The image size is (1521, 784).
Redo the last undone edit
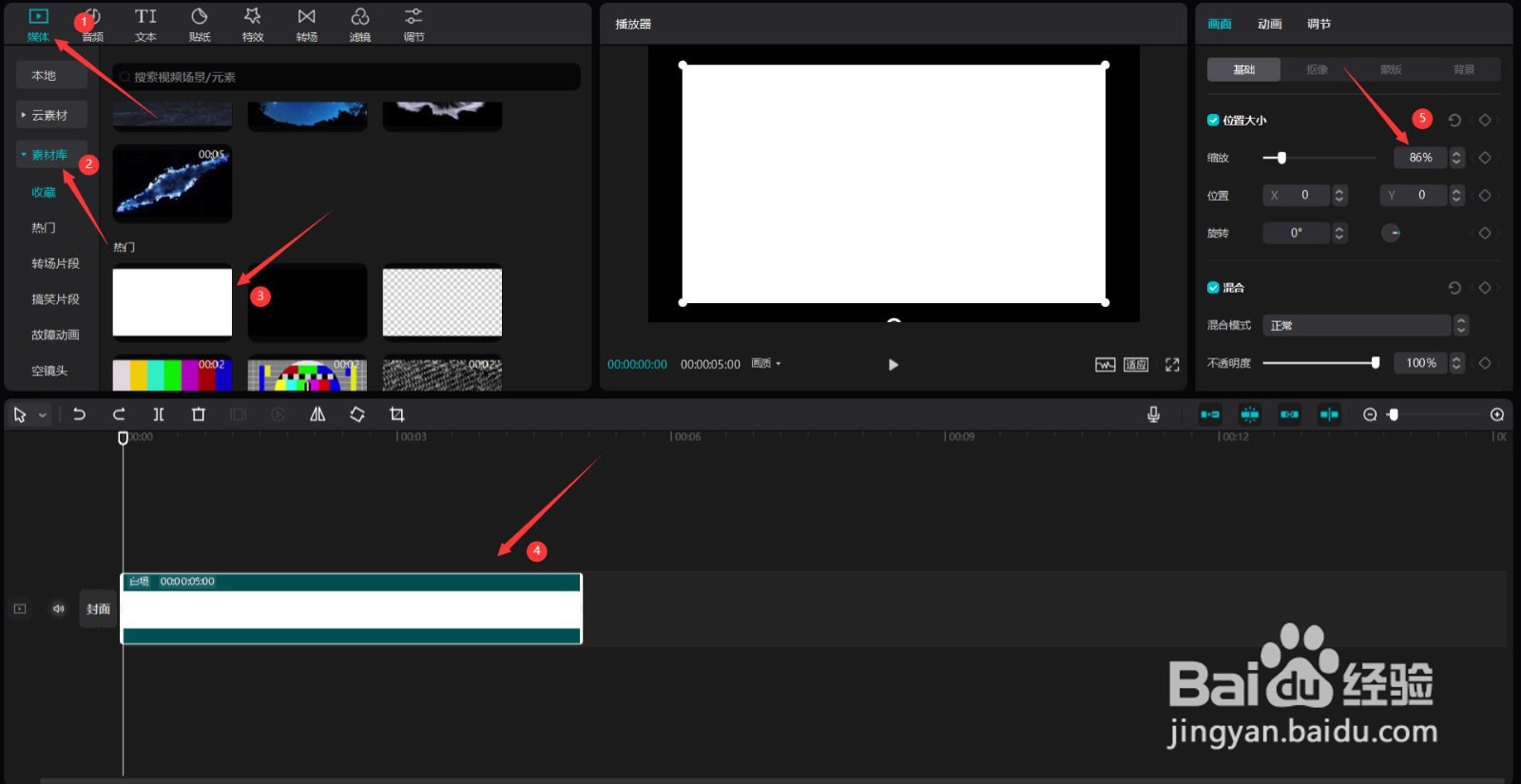point(119,414)
